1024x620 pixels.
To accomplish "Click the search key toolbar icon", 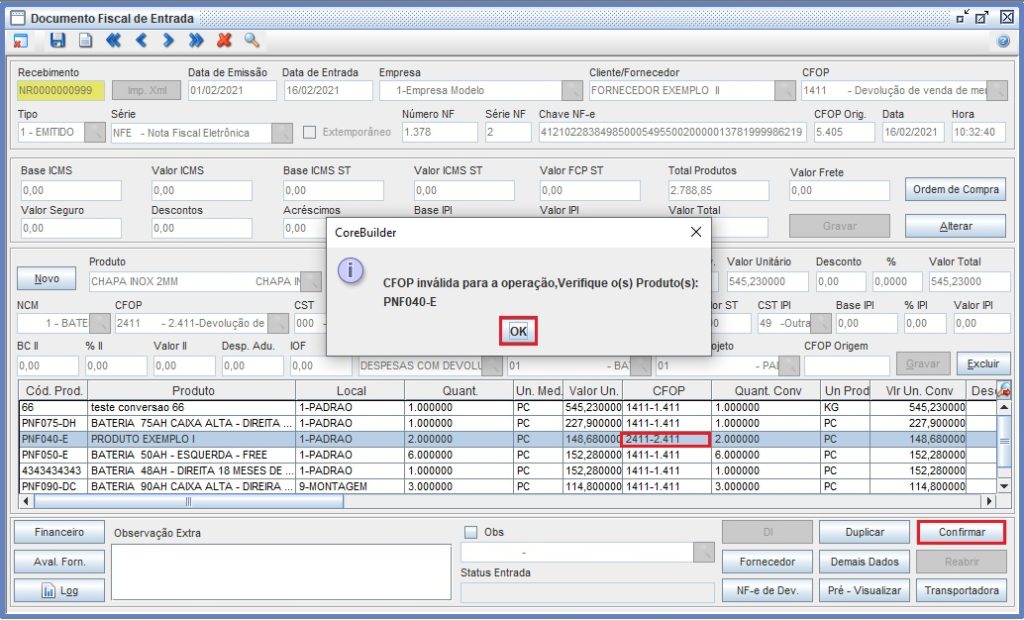I will 252,41.
